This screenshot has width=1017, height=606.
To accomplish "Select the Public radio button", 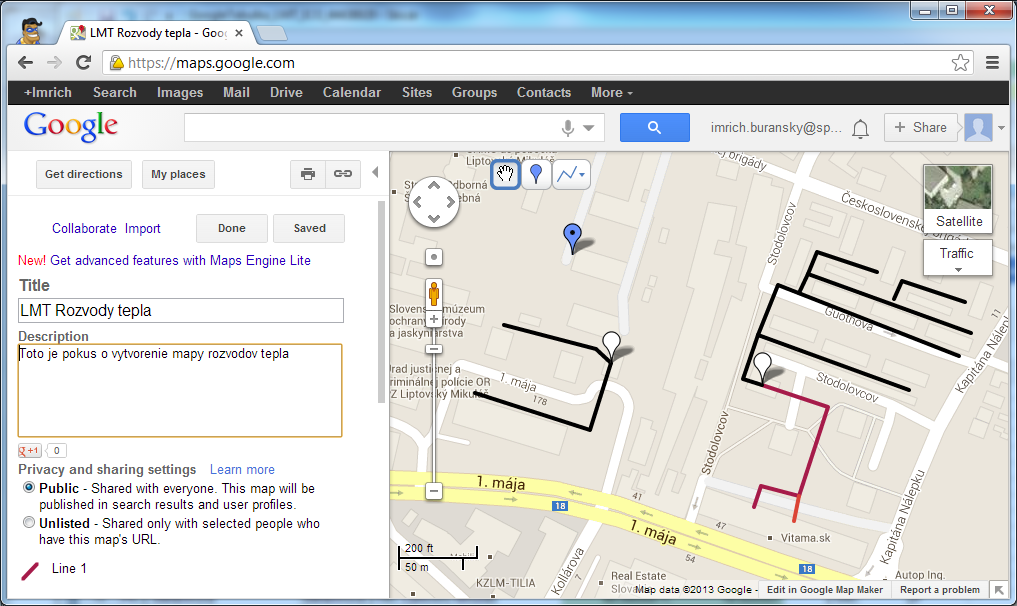I will tap(29, 487).
